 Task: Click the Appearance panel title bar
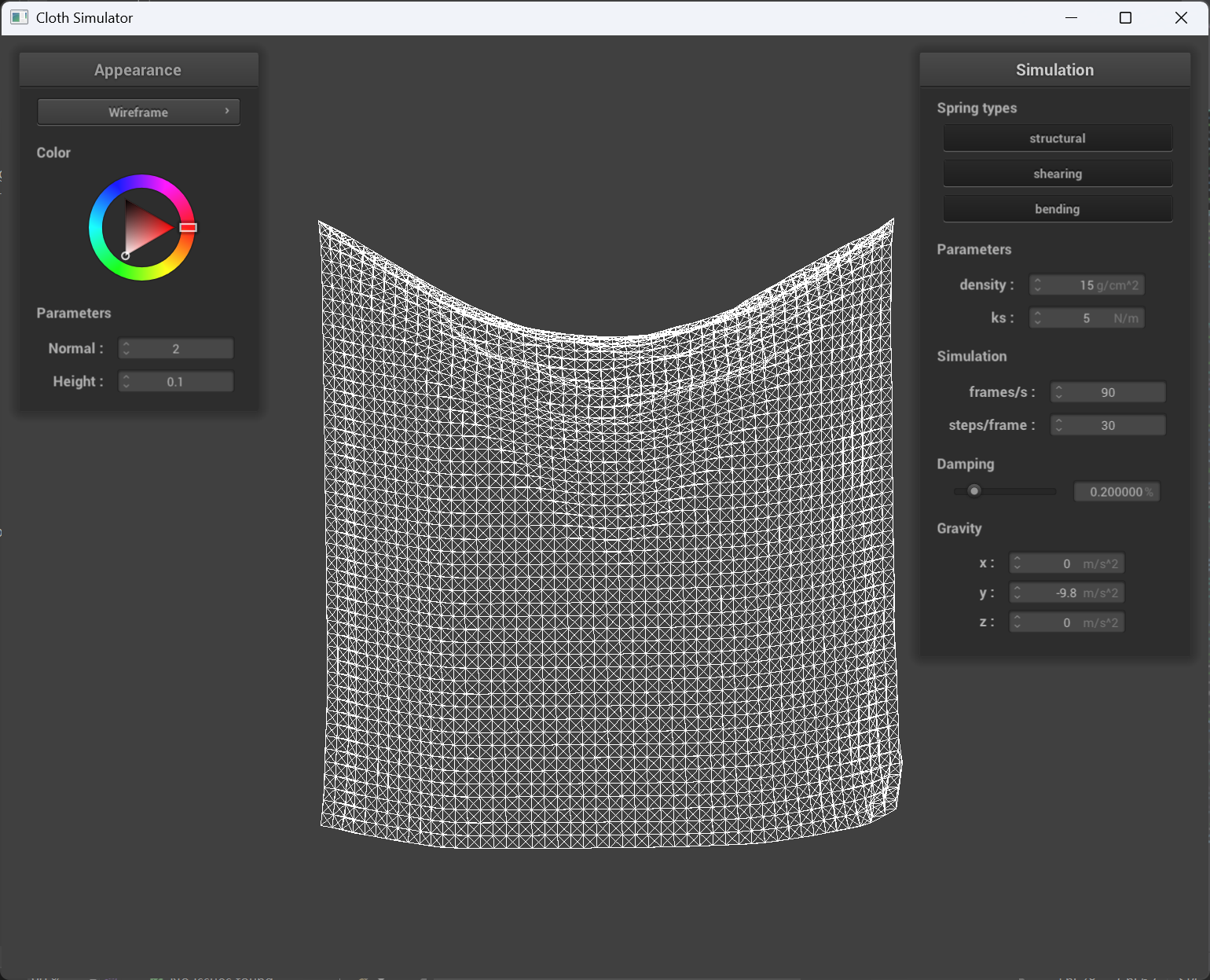pyautogui.click(x=138, y=70)
